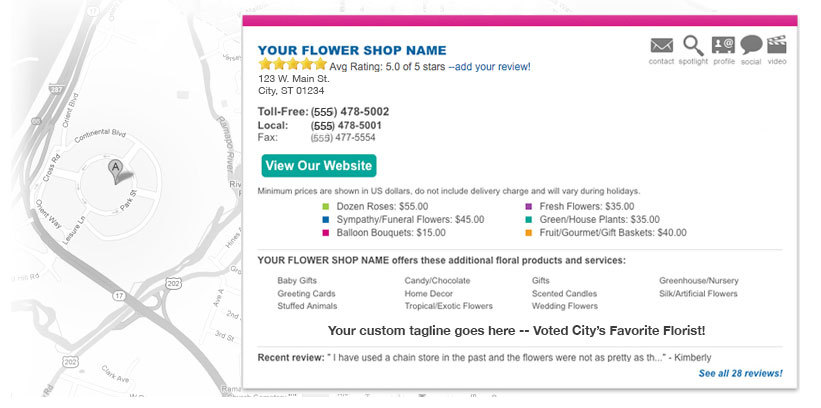Select Wedding Flowers in services list

pos(564,306)
